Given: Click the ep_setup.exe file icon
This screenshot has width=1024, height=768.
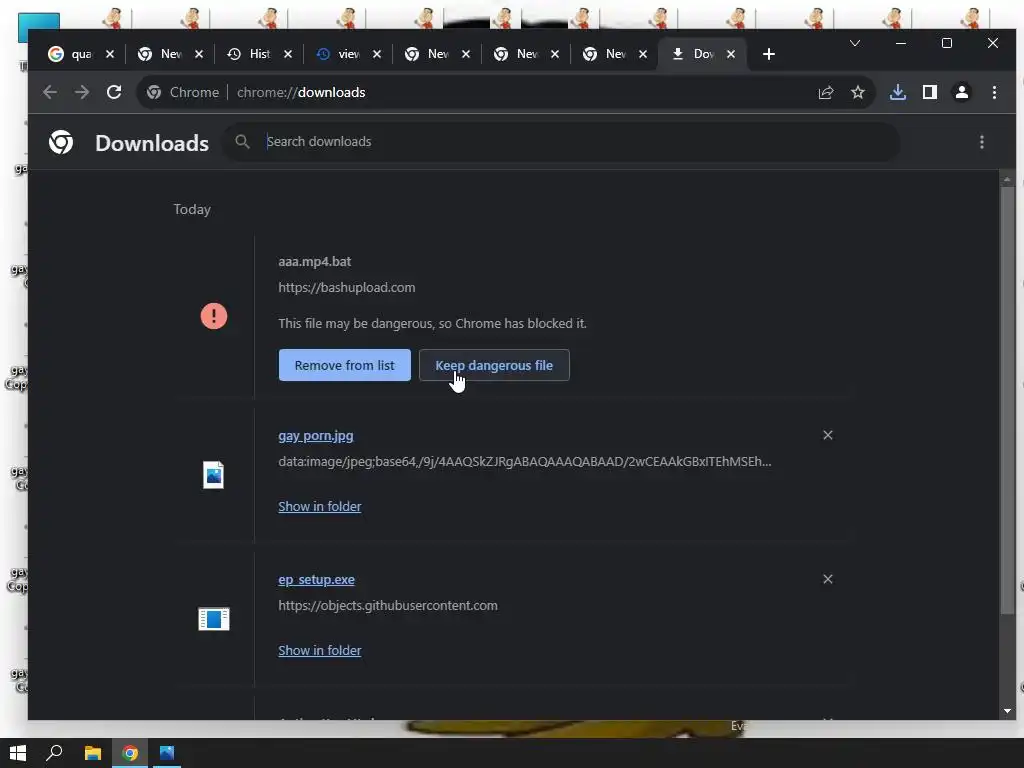Looking at the screenshot, I should [x=214, y=618].
